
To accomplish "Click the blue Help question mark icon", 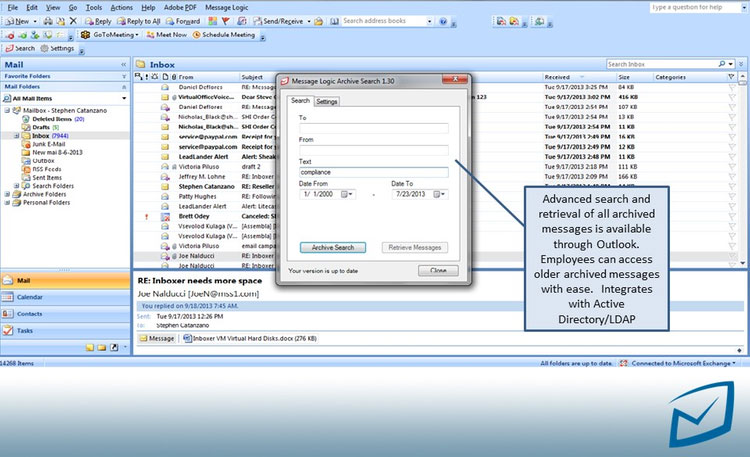I will tap(443, 21).
